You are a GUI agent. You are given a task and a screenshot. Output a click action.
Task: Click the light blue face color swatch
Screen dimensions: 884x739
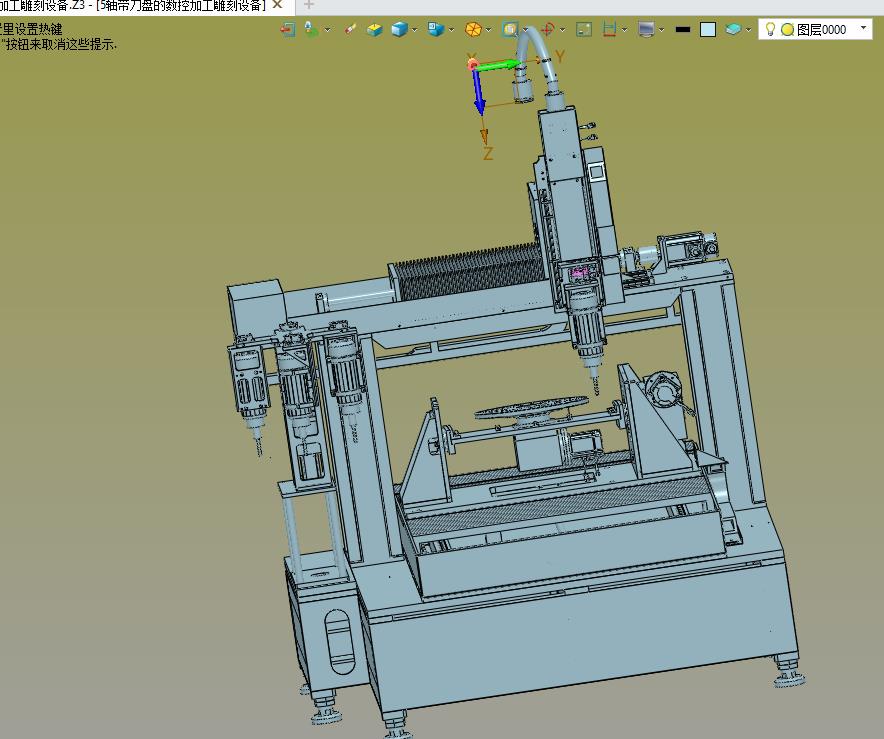708,29
